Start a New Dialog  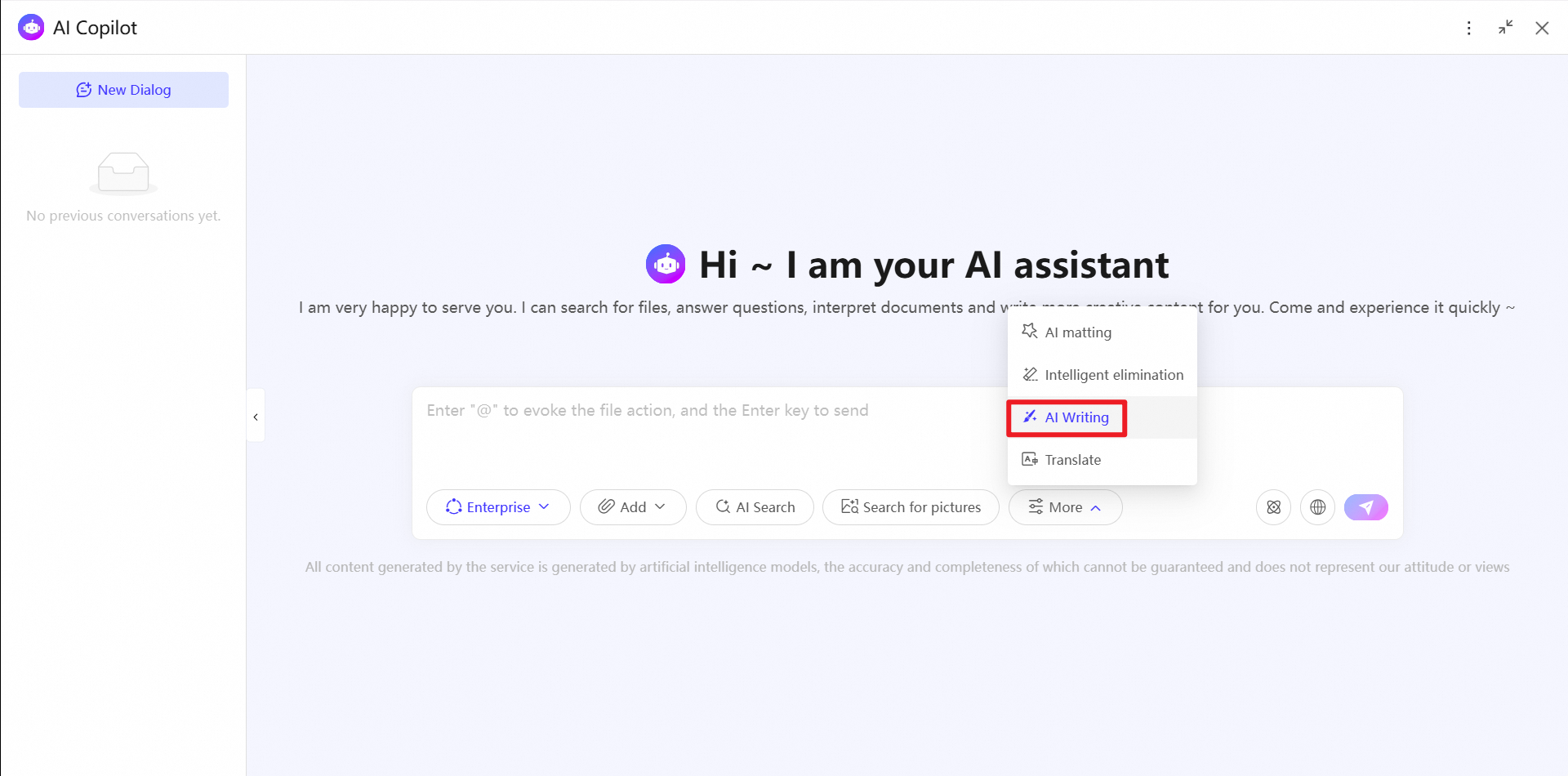[x=123, y=90]
